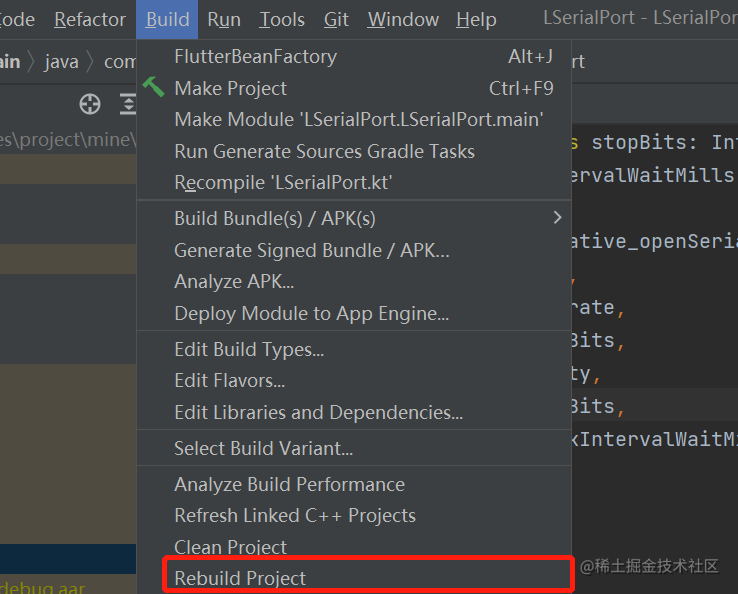The width and height of the screenshot is (738, 594).
Task: Choose Edit Flavors...
Action: click(354, 380)
